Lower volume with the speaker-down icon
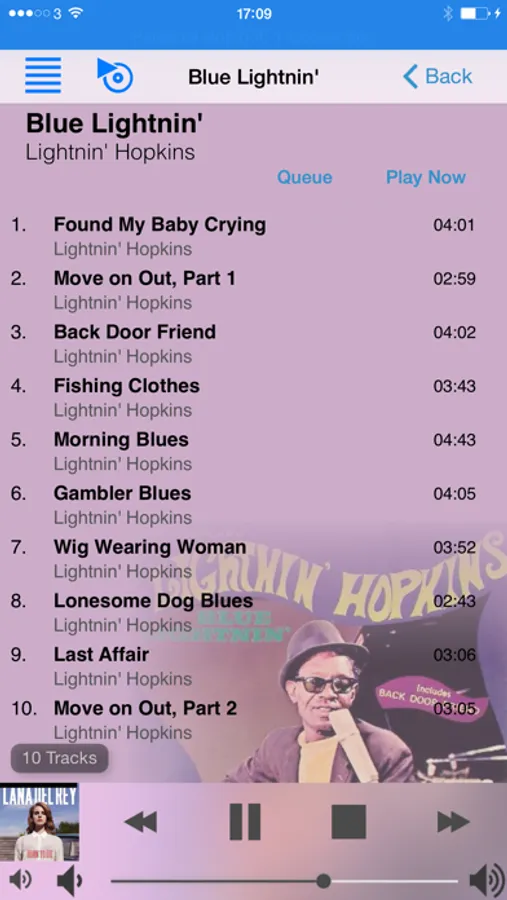 pos(70,880)
